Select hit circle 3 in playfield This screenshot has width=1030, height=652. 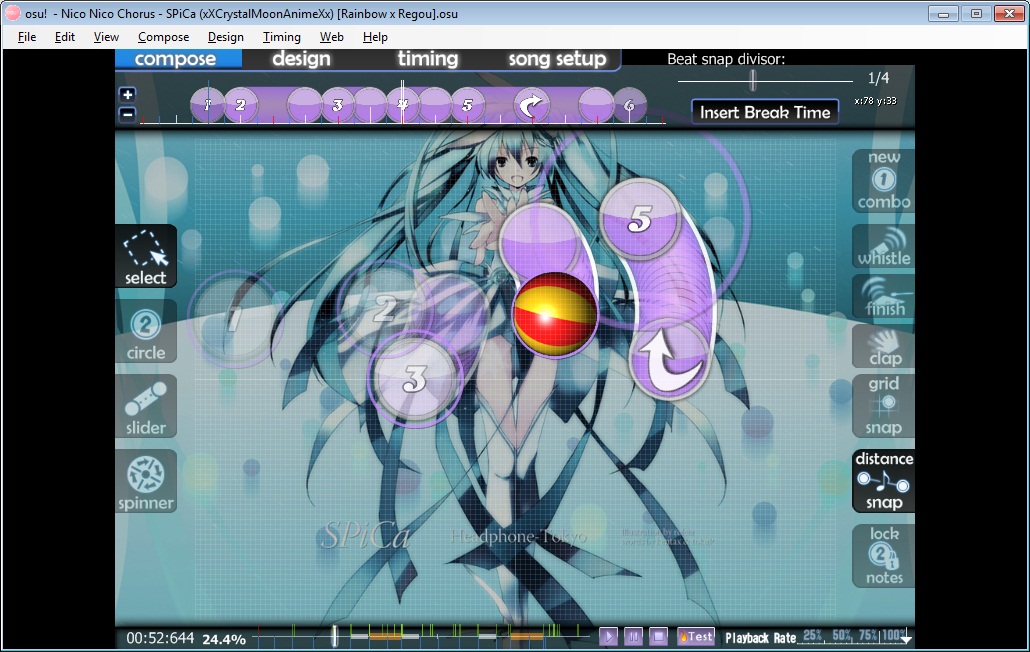414,379
